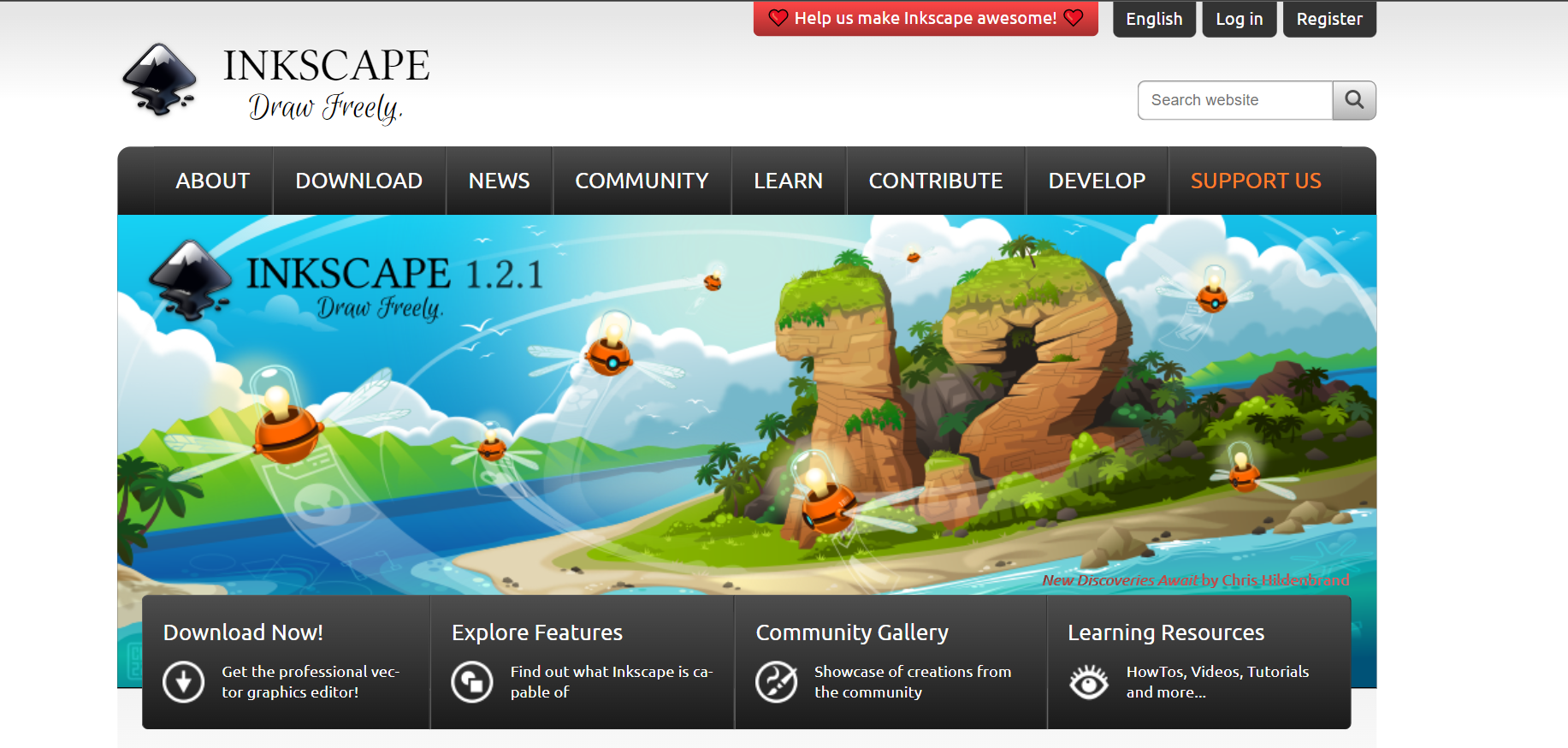Click the download arrow circle icon
This screenshot has width=1568, height=748.
tap(183, 682)
